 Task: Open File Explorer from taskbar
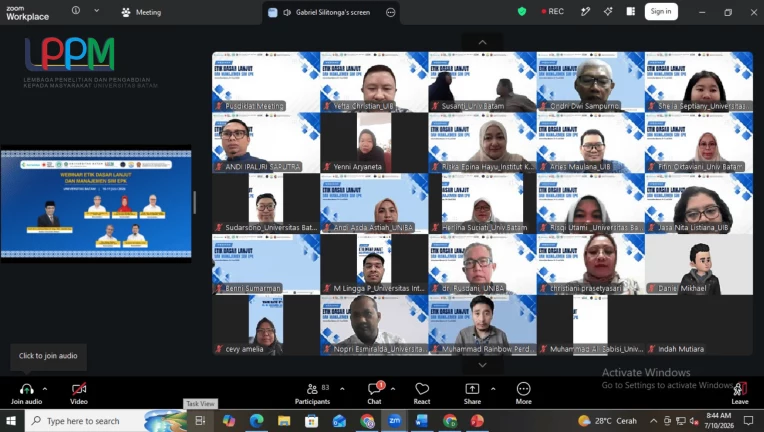coord(284,421)
